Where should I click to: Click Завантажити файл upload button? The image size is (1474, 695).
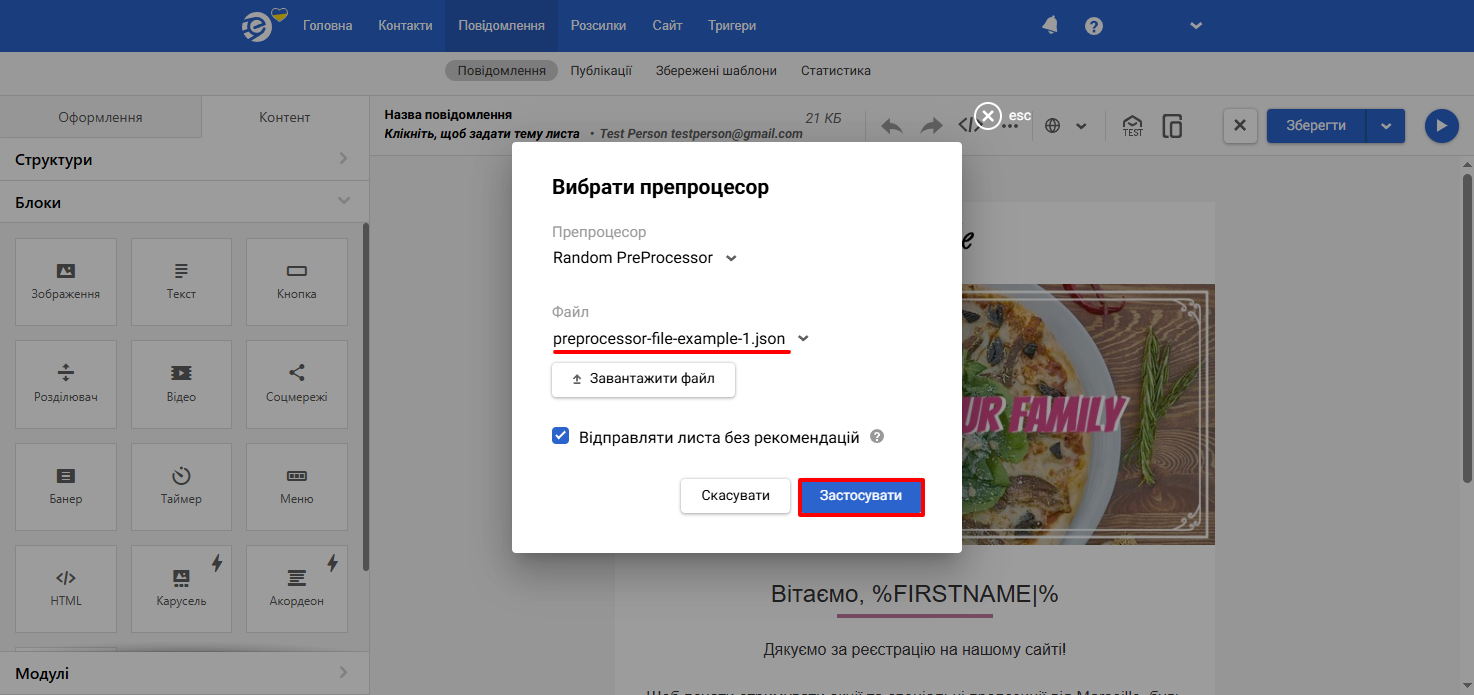tap(643, 380)
